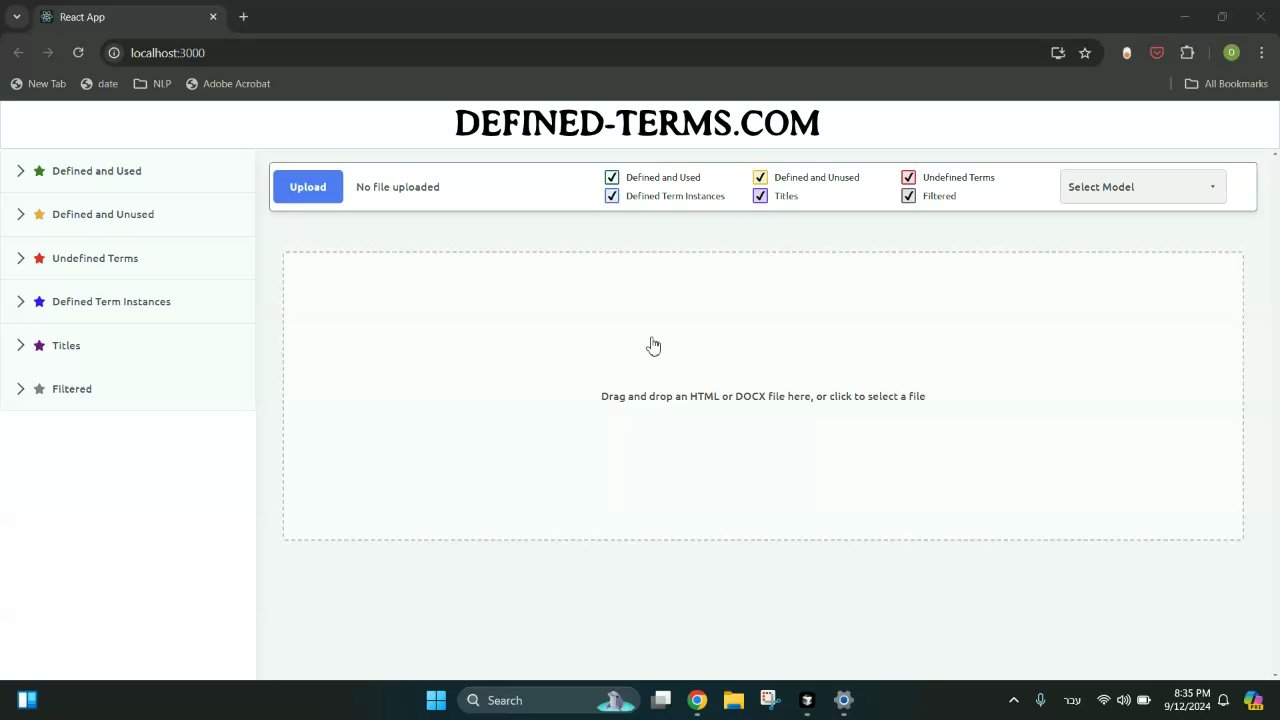Expand the Undefined Terms sidebar section
Screen dimensions: 1280x720
[20, 258]
